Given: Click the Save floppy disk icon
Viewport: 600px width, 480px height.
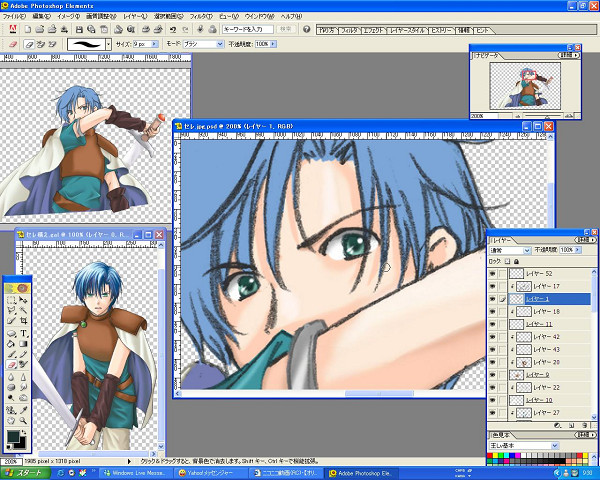Looking at the screenshot, I should [79, 29].
